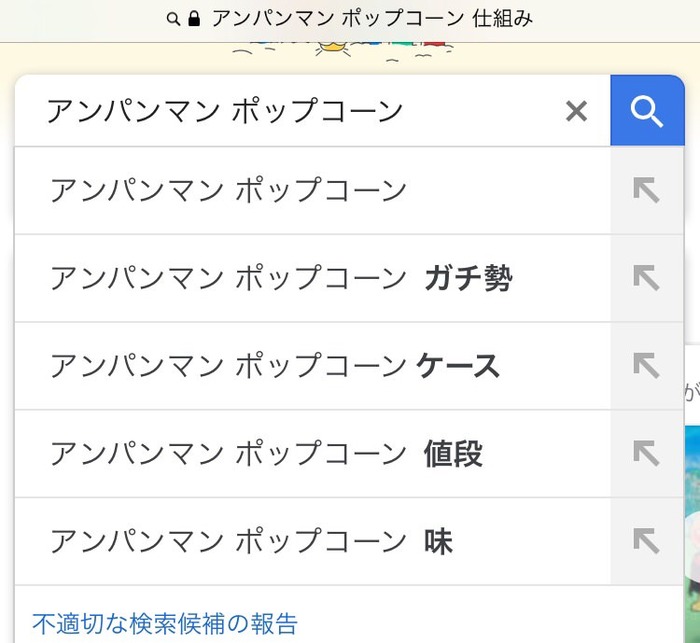Select the first アンパンマン ポップコーン suggestion
700x643 pixels.
click(x=312, y=190)
